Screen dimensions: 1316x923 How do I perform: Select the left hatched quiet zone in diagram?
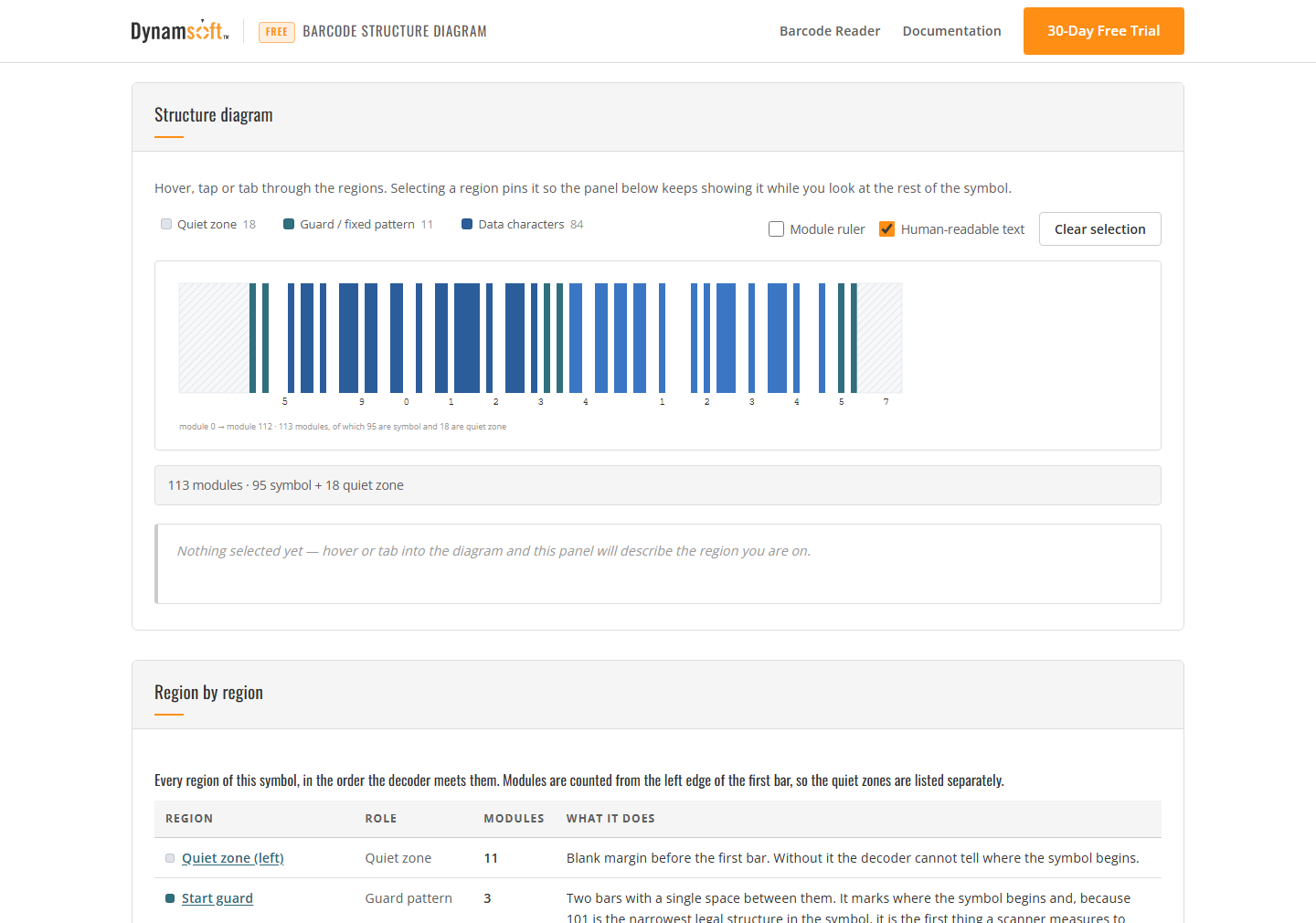214,338
